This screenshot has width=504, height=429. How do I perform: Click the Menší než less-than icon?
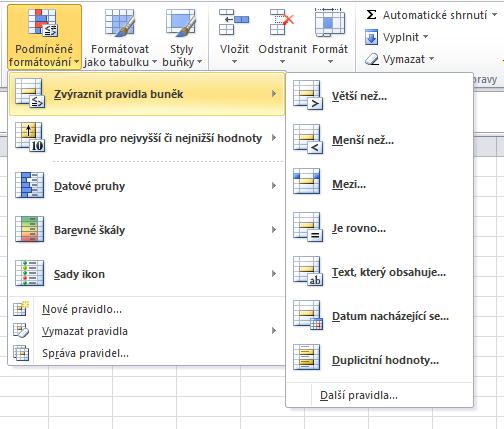coord(308,139)
